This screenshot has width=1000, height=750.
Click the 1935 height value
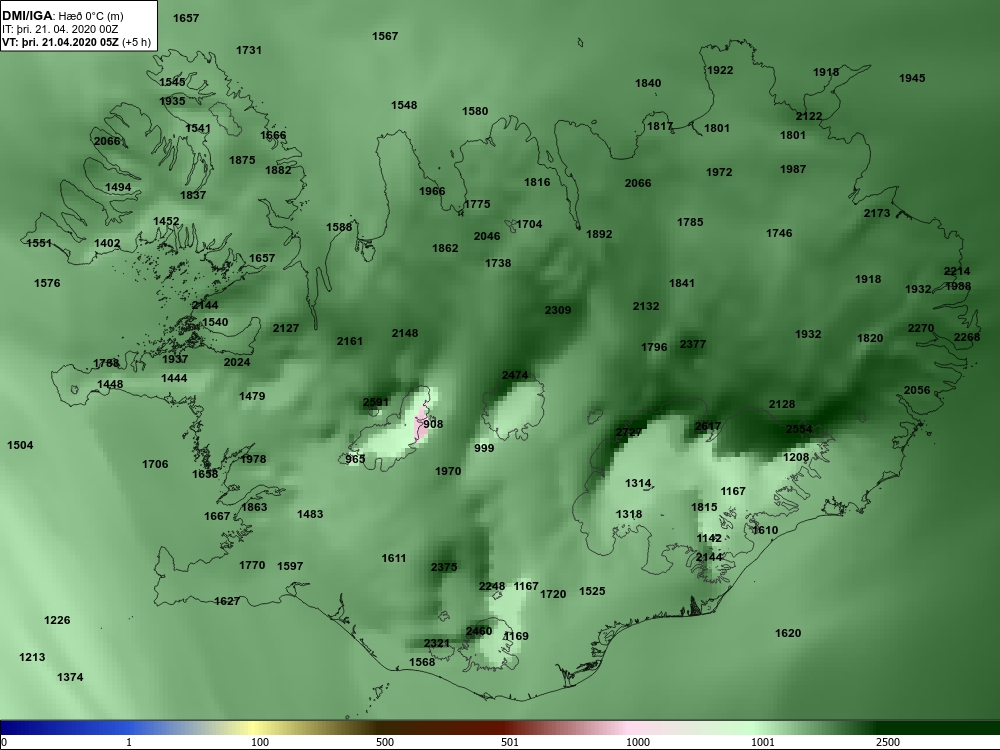click(172, 101)
